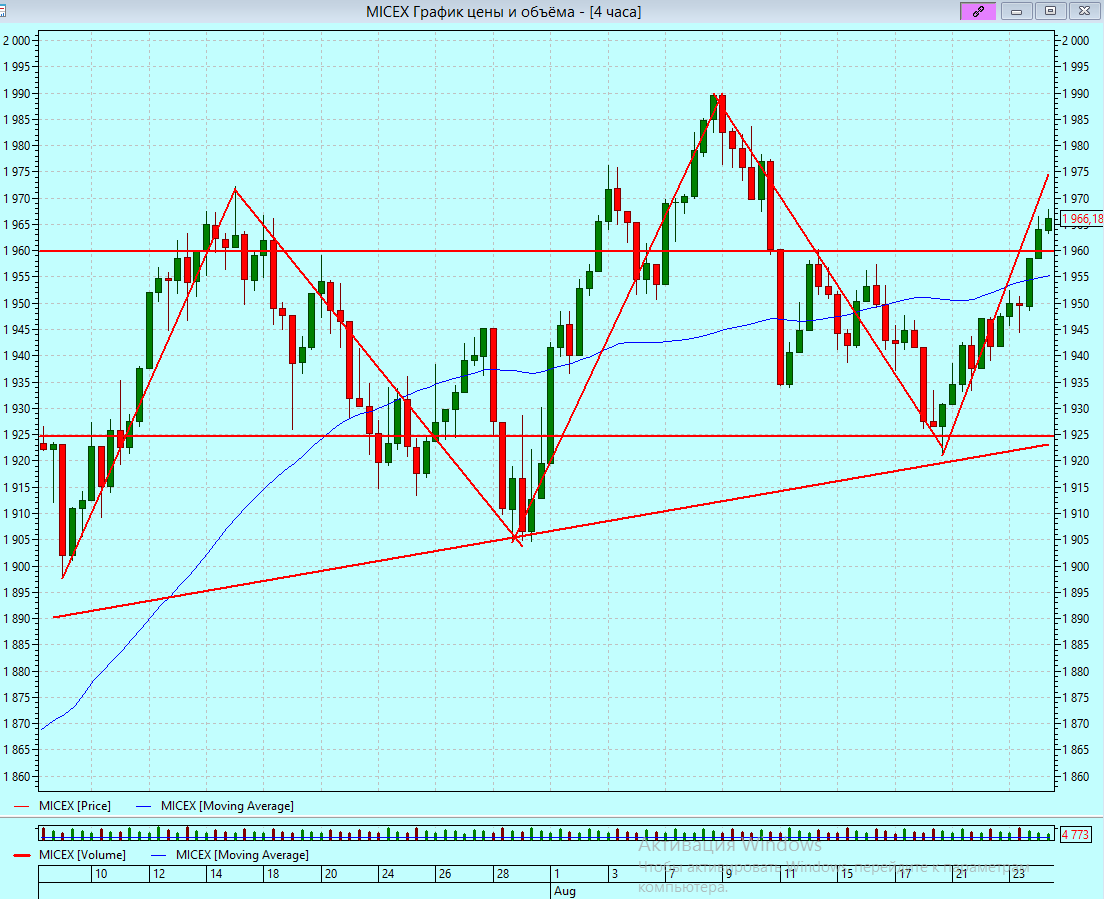Click date label 28 on time axis
1104x899 pixels.
[x=503, y=874]
